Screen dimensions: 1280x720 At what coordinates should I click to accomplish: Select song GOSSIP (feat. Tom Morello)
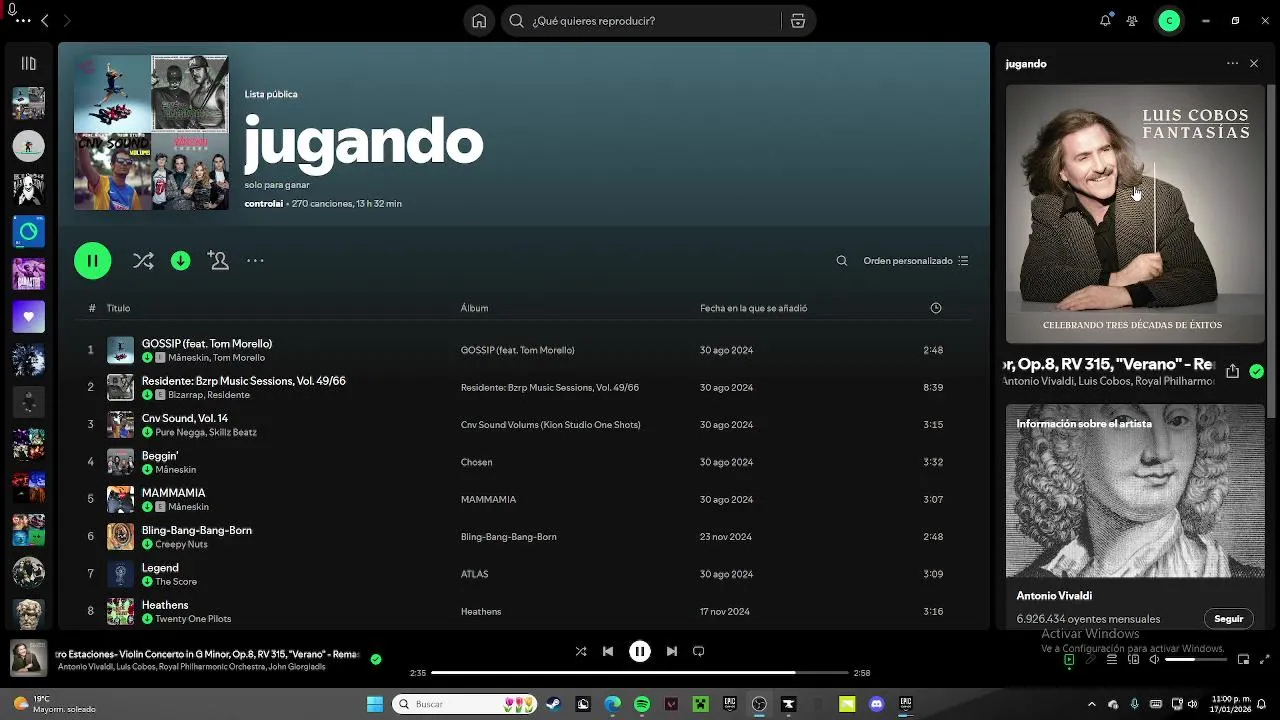[x=207, y=344]
